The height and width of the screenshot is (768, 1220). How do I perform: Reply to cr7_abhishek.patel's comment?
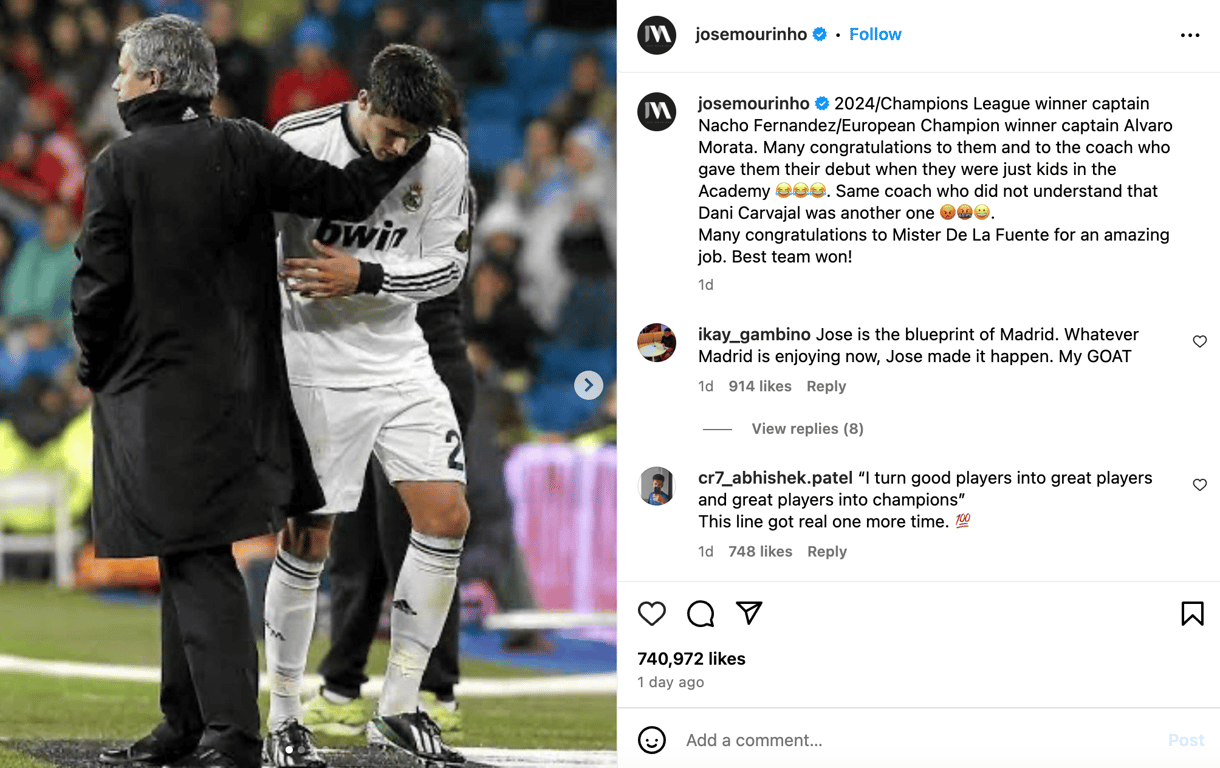827,551
